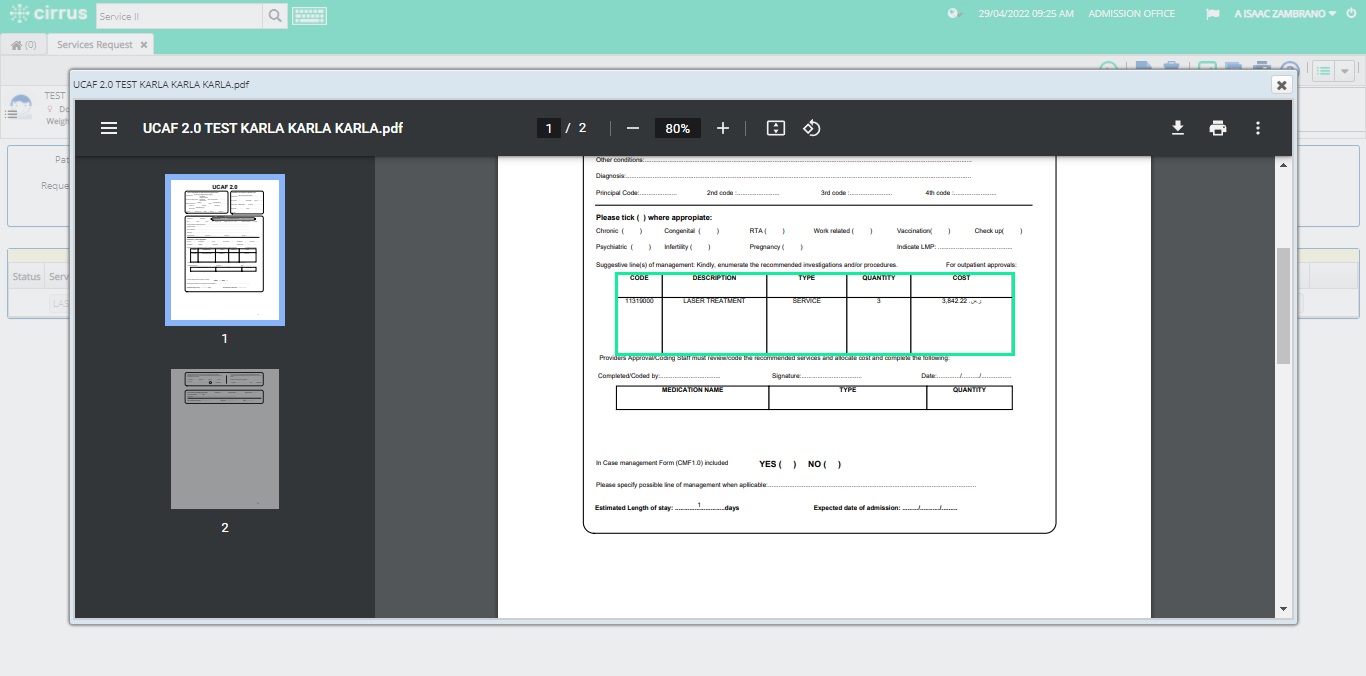Click the green list view icon
The width and height of the screenshot is (1366, 676).
tap(1324, 70)
